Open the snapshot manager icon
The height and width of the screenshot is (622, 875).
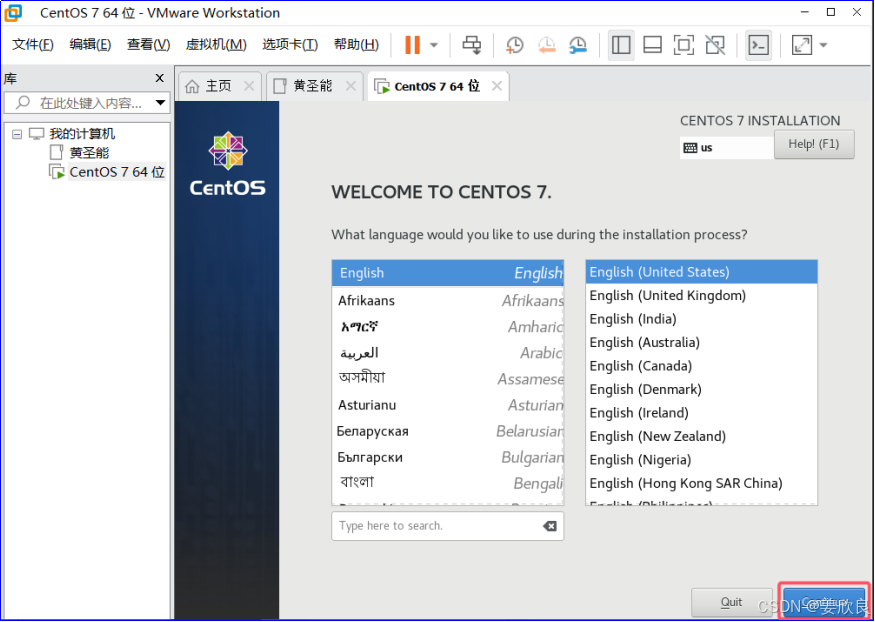pyautogui.click(x=578, y=45)
